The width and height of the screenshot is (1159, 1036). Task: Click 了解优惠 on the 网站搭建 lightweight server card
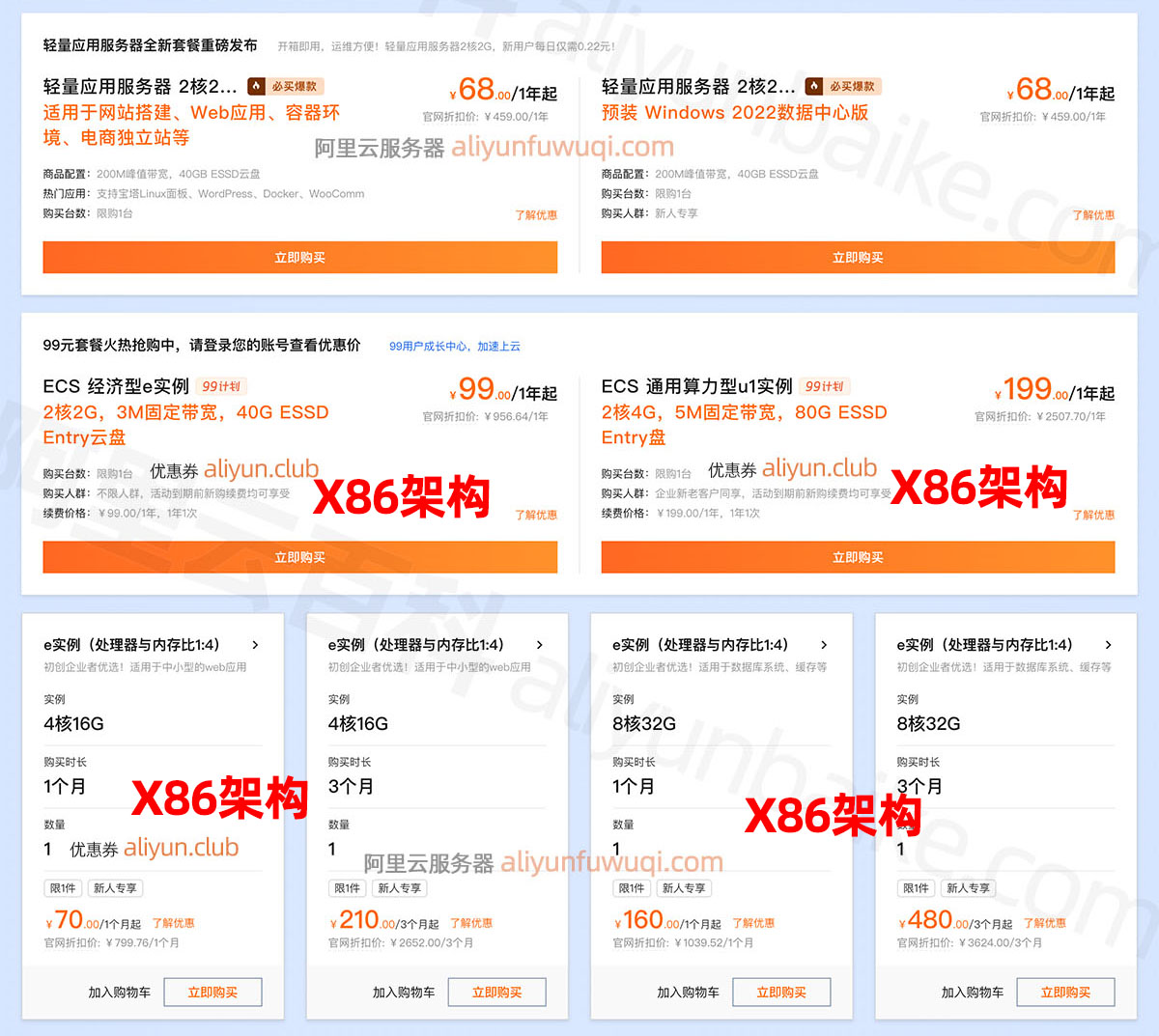pos(536,215)
